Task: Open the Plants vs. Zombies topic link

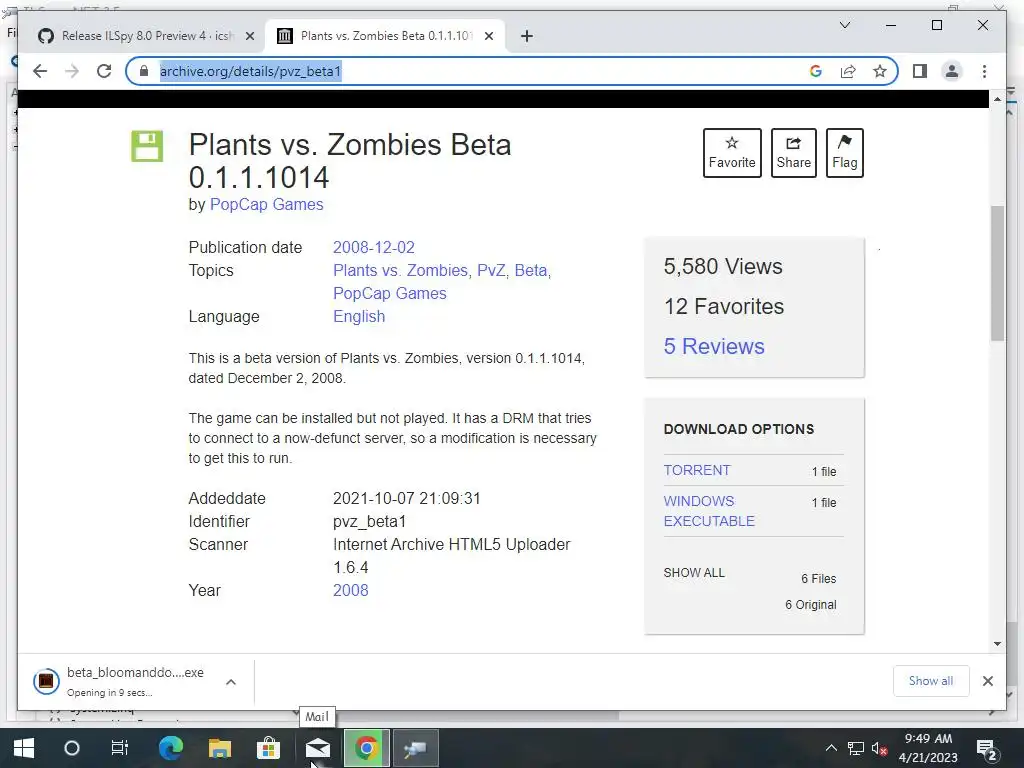Action: tap(400, 270)
